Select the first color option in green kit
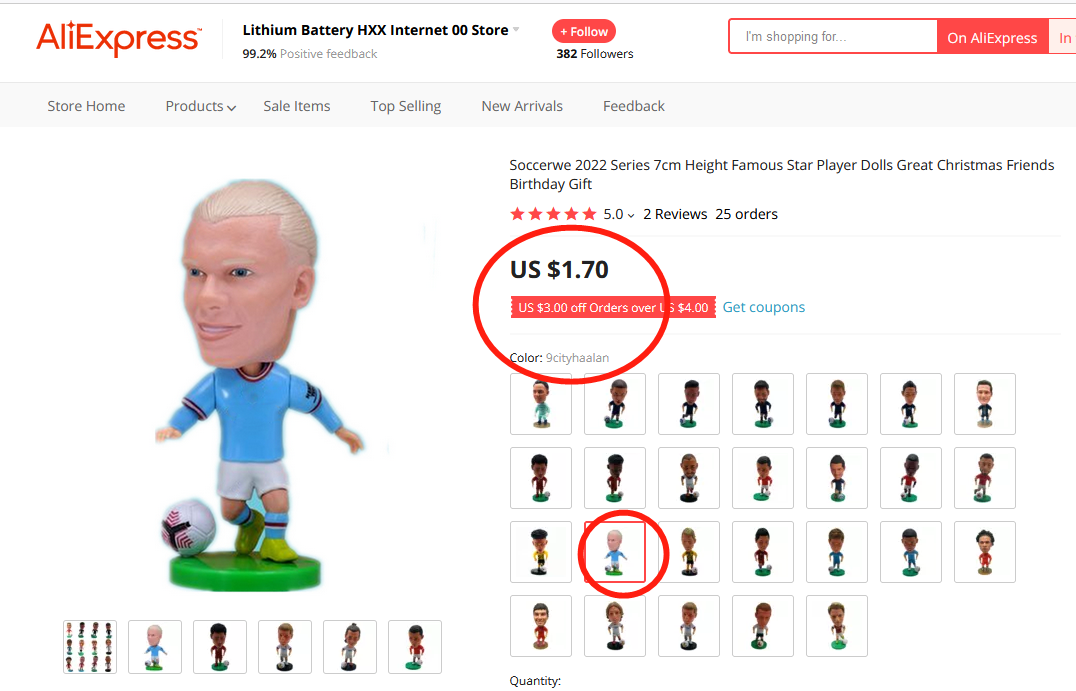1076x691 pixels. pyautogui.click(x=541, y=404)
